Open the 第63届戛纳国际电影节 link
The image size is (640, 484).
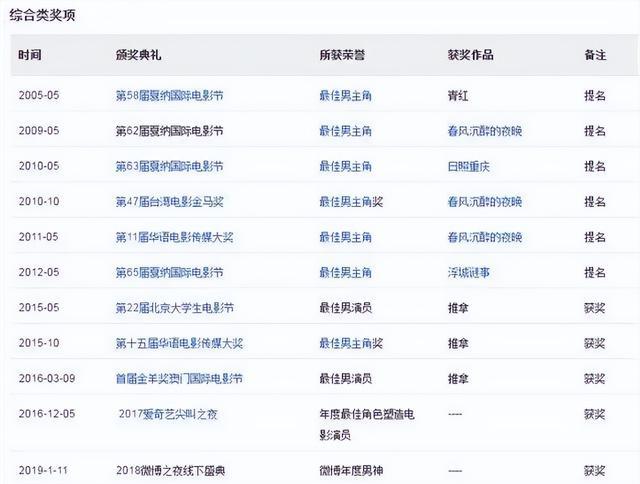169,166
